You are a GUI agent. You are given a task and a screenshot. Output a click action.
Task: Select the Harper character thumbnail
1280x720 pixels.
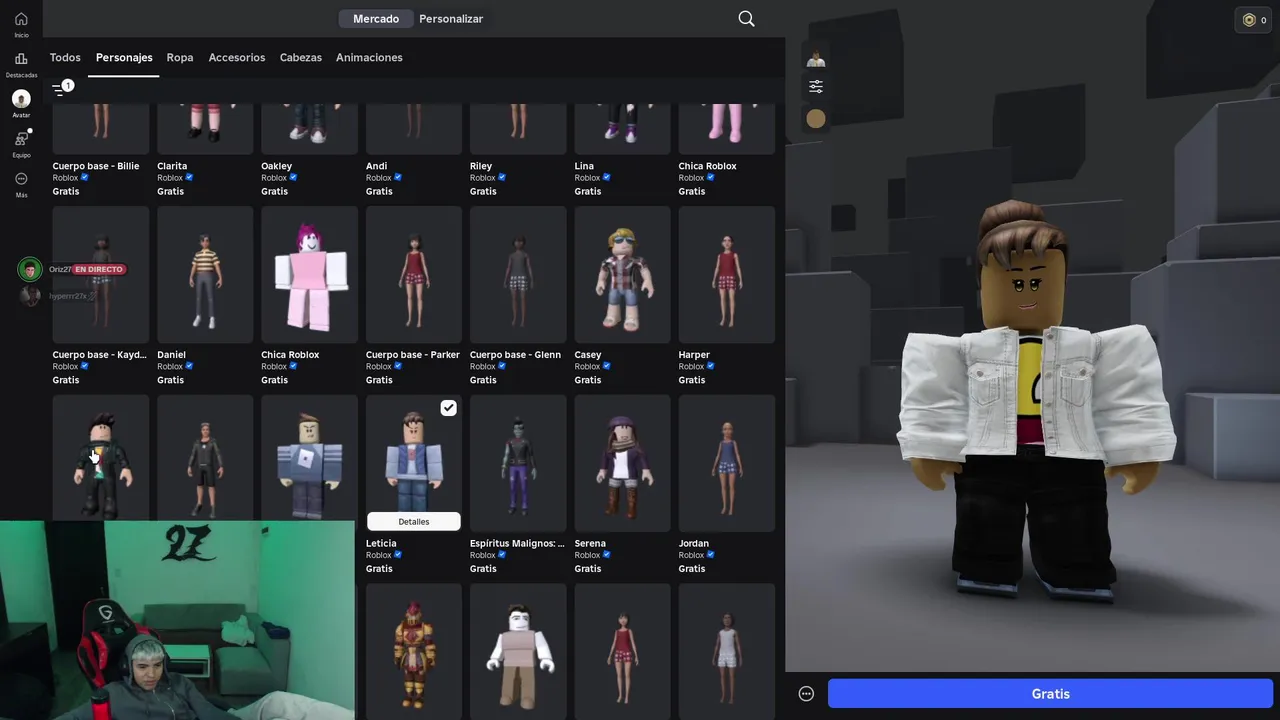pyautogui.click(x=727, y=275)
